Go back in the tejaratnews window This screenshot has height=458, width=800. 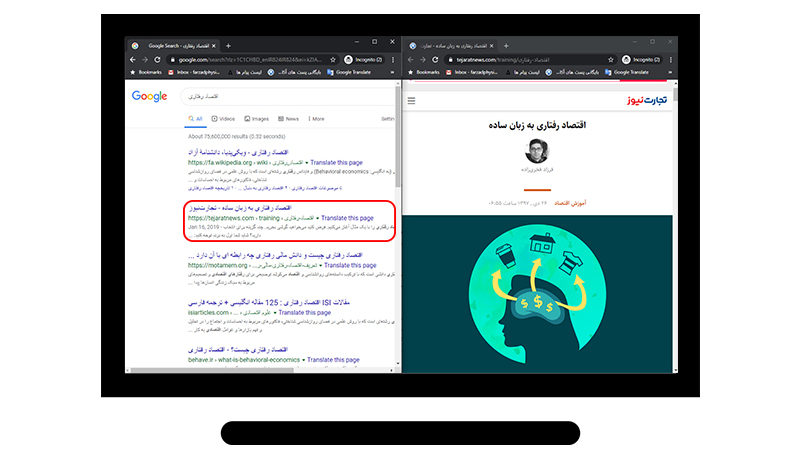(x=411, y=60)
